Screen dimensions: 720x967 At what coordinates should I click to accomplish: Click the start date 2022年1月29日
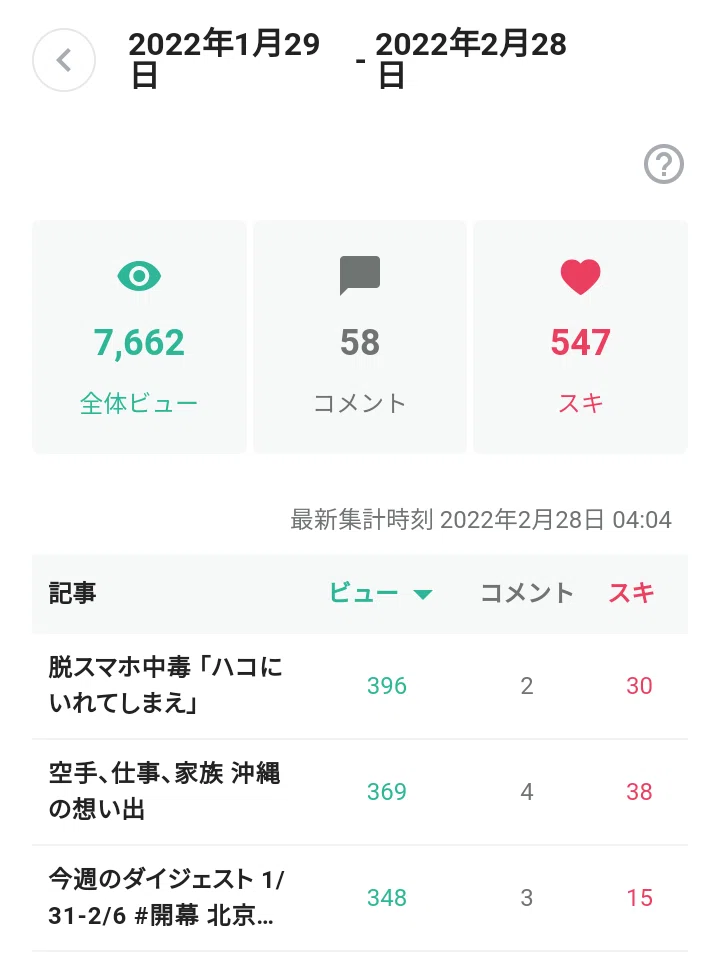[x=224, y=60]
